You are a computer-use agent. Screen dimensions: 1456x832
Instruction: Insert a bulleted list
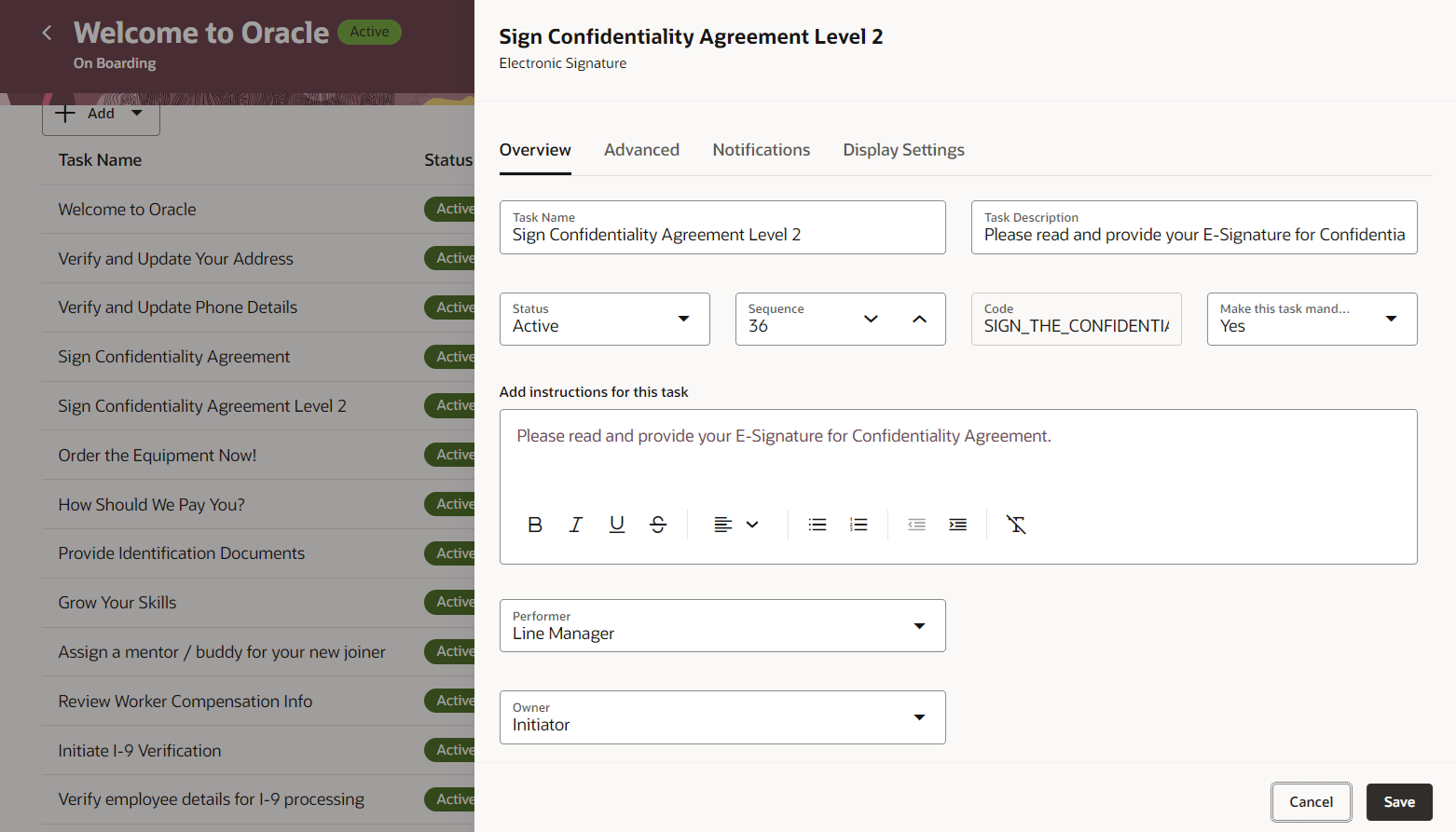817,525
